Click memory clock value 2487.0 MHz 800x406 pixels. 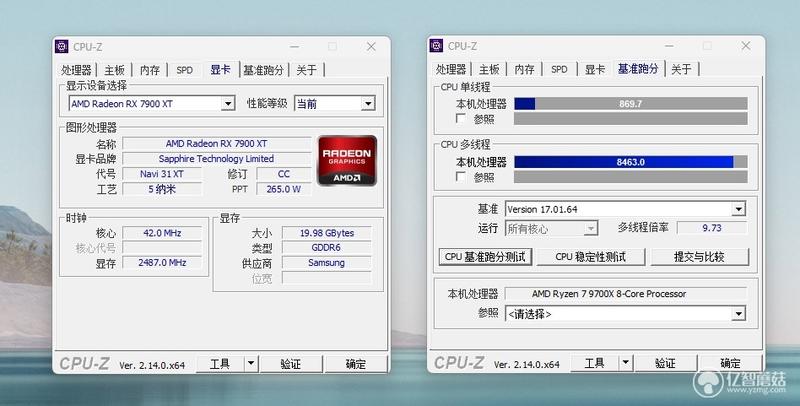[x=162, y=263]
